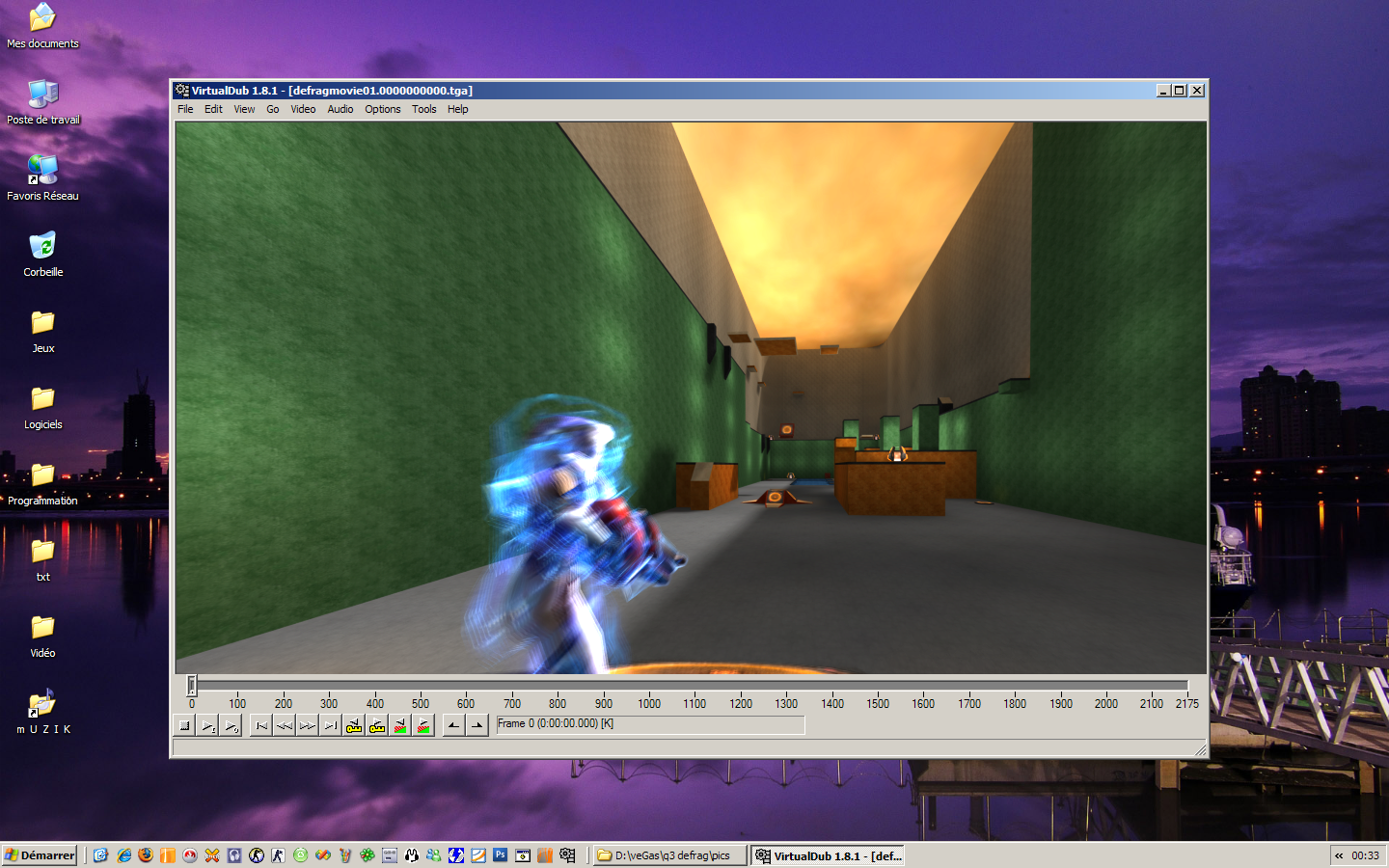Open the View menu
This screenshot has width=1389, height=868.
pyautogui.click(x=244, y=109)
